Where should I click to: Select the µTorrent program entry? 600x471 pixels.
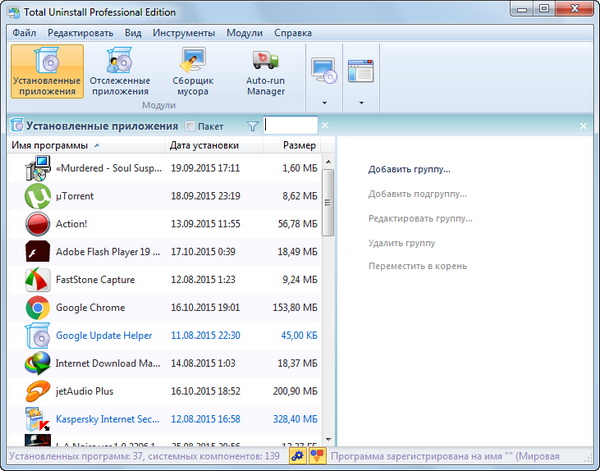pyautogui.click(x=75, y=196)
